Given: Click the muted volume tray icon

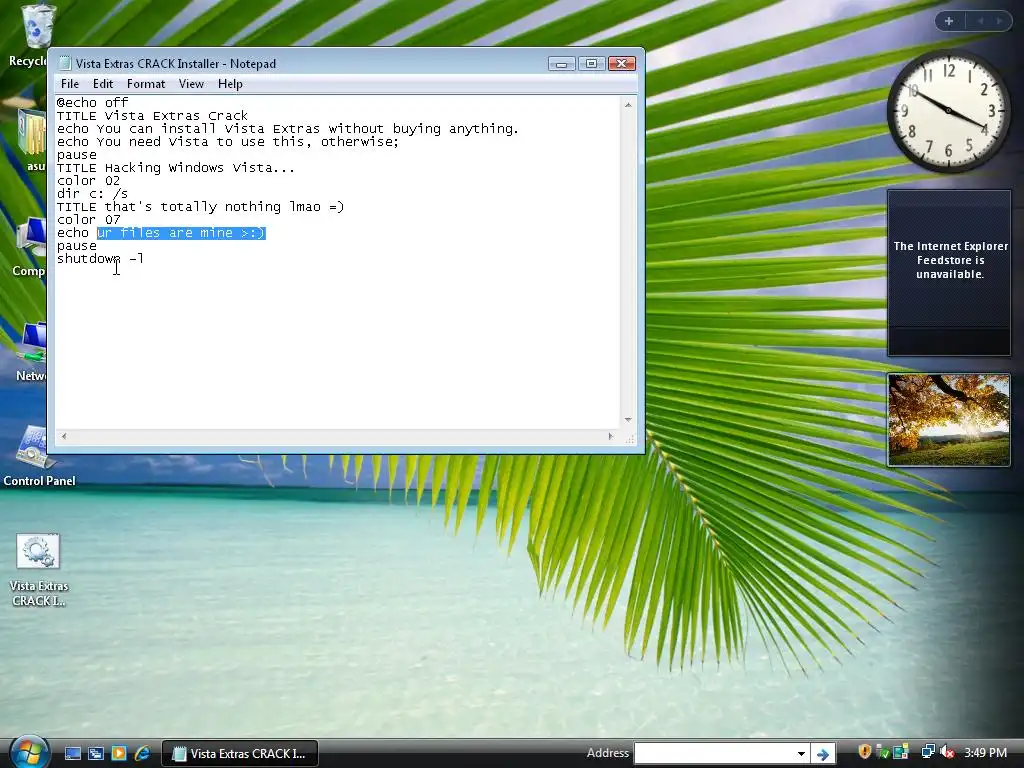Looking at the screenshot, I should point(948,752).
